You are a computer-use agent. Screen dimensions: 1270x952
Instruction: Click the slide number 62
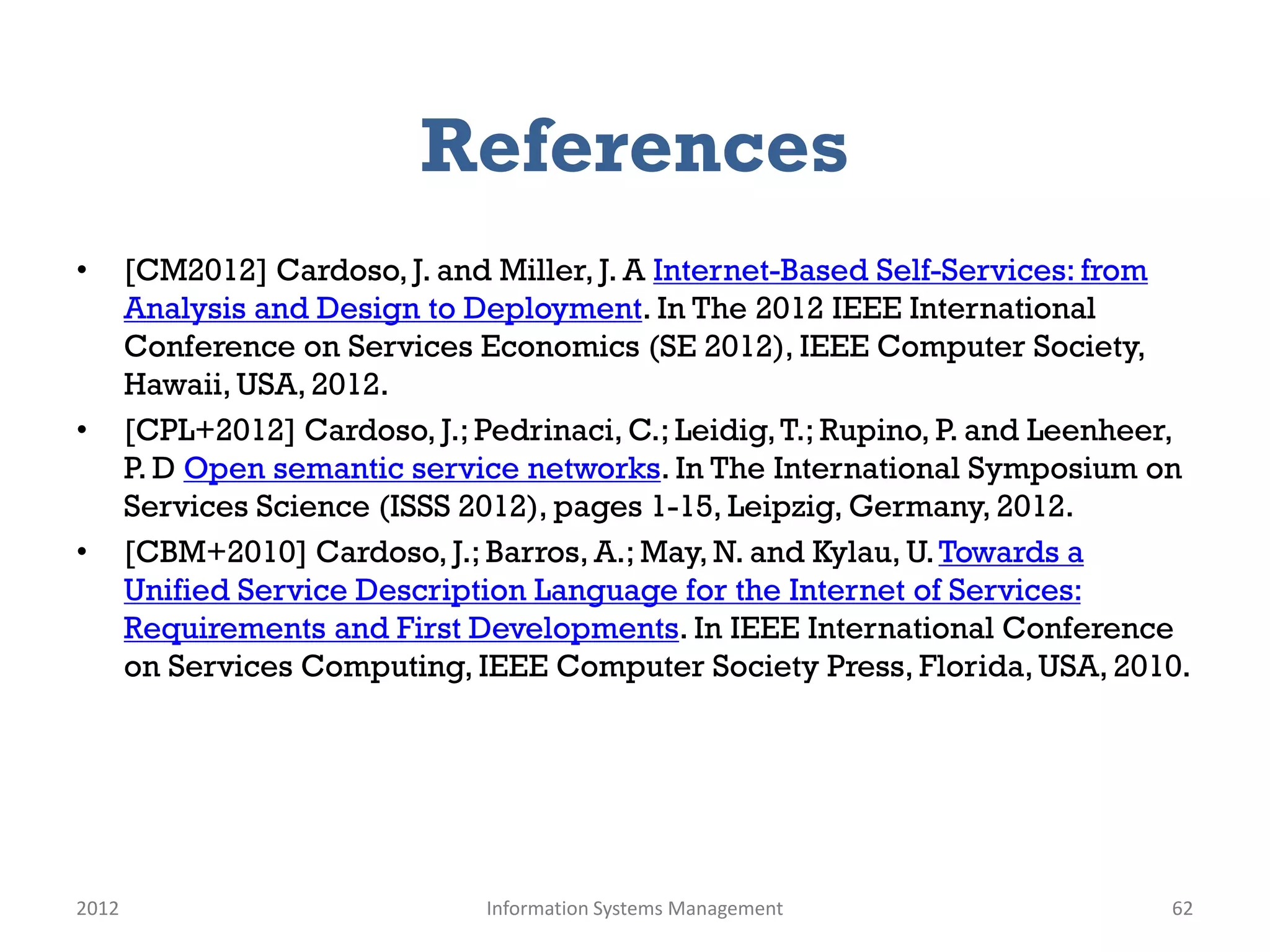click(1182, 909)
